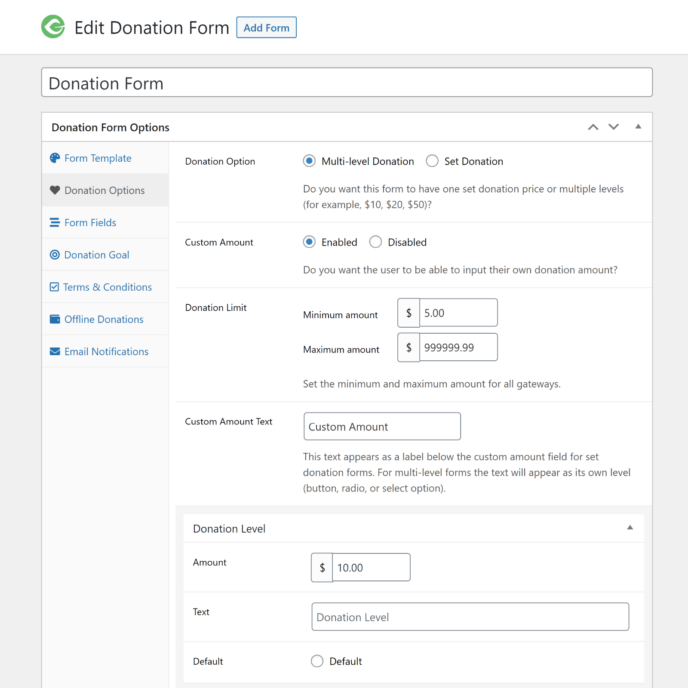The image size is (688, 688).
Task: Click 'Set the minimum and maximum amount' description
Action: tap(431, 384)
